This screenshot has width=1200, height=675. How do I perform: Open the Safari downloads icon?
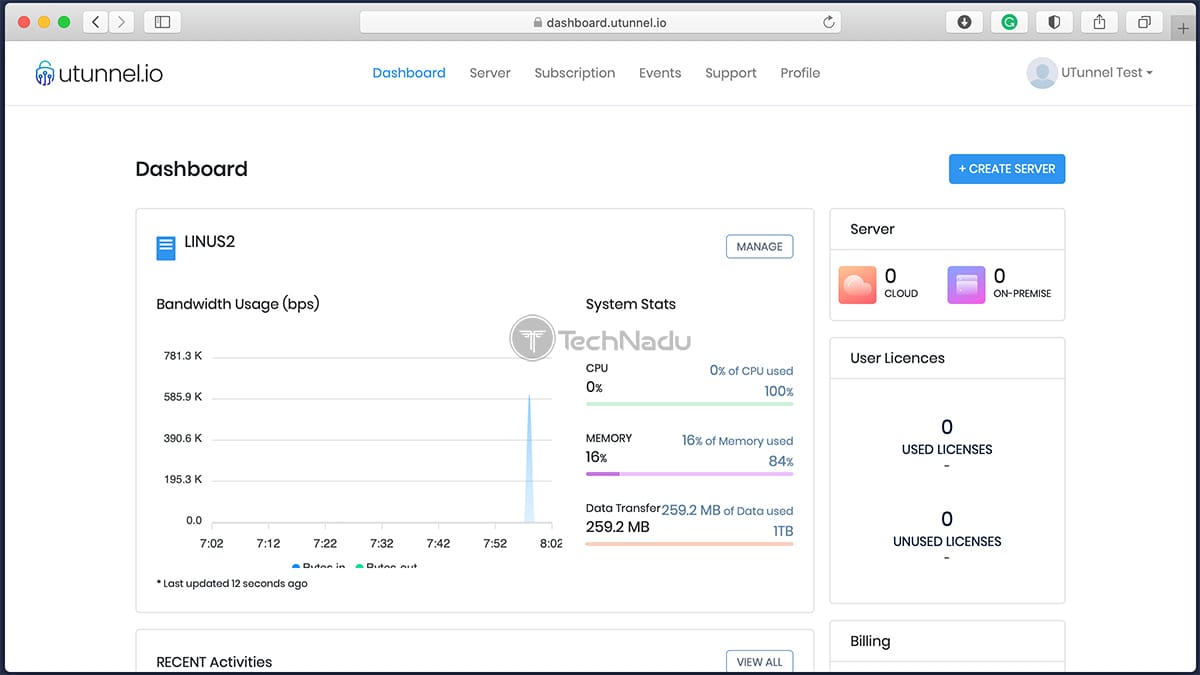tap(964, 22)
